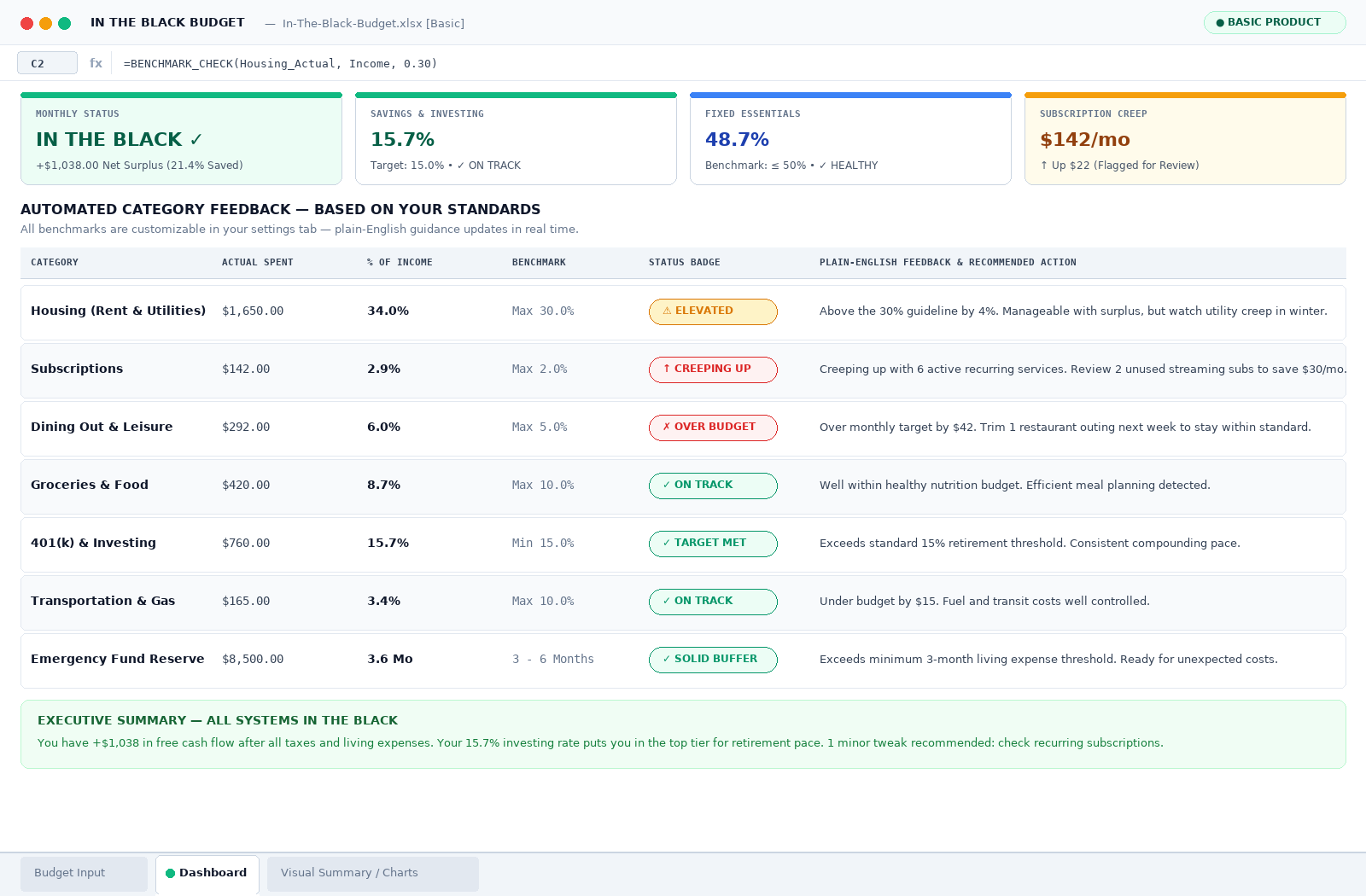Click the housing winter utility creep feedback
The height and width of the screenshot is (896, 1366).
pos(1073,311)
